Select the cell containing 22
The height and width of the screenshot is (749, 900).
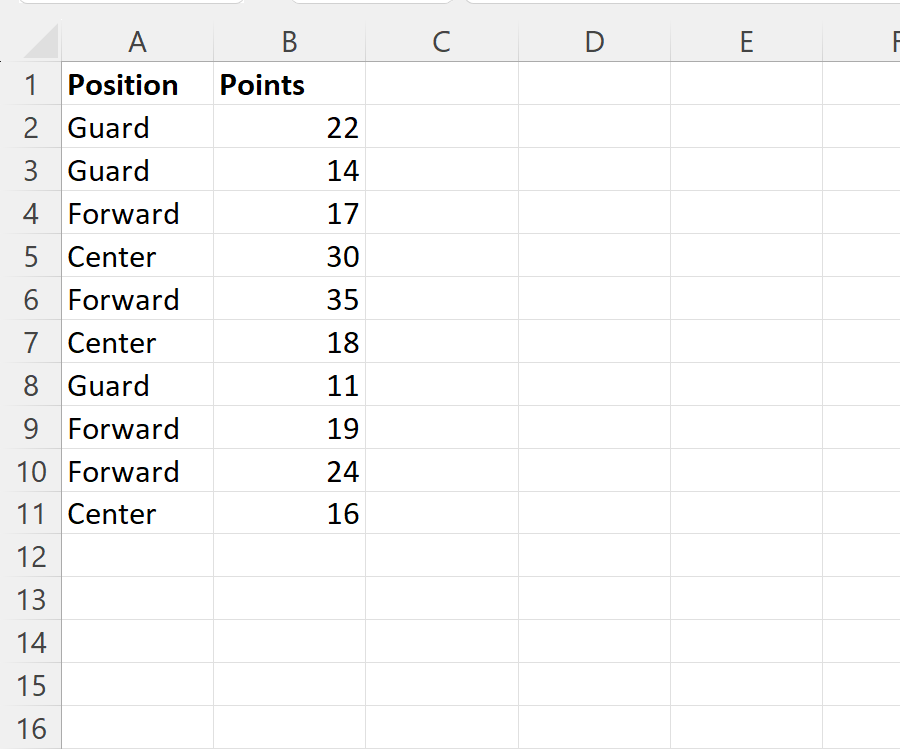pyautogui.click(x=289, y=127)
